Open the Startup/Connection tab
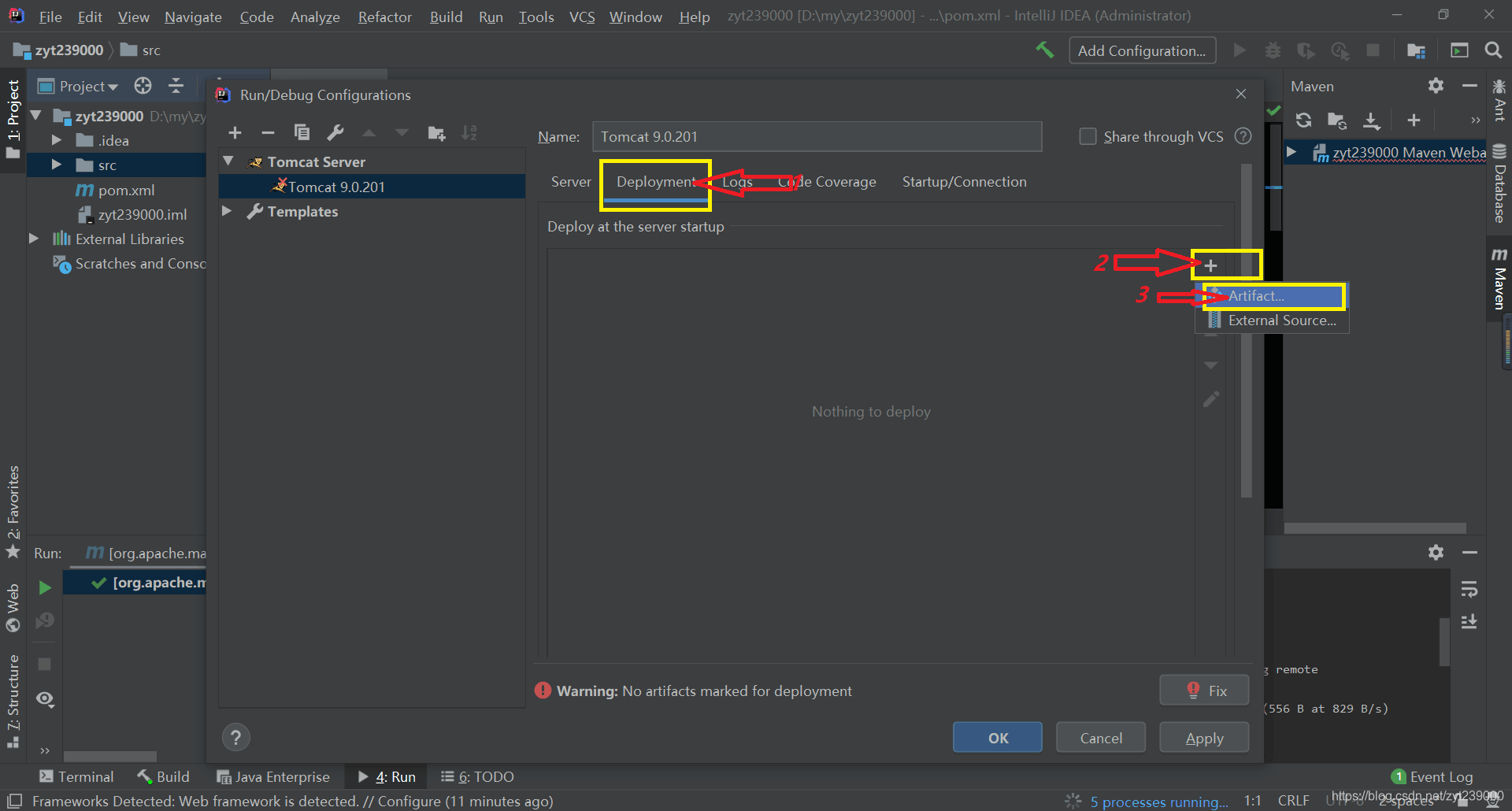 point(964,182)
